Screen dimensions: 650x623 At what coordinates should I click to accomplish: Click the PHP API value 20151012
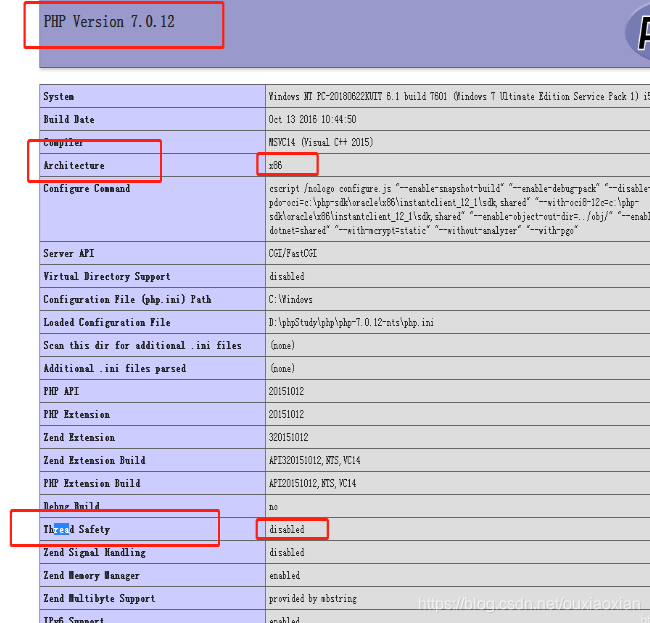[x=286, y=391]
